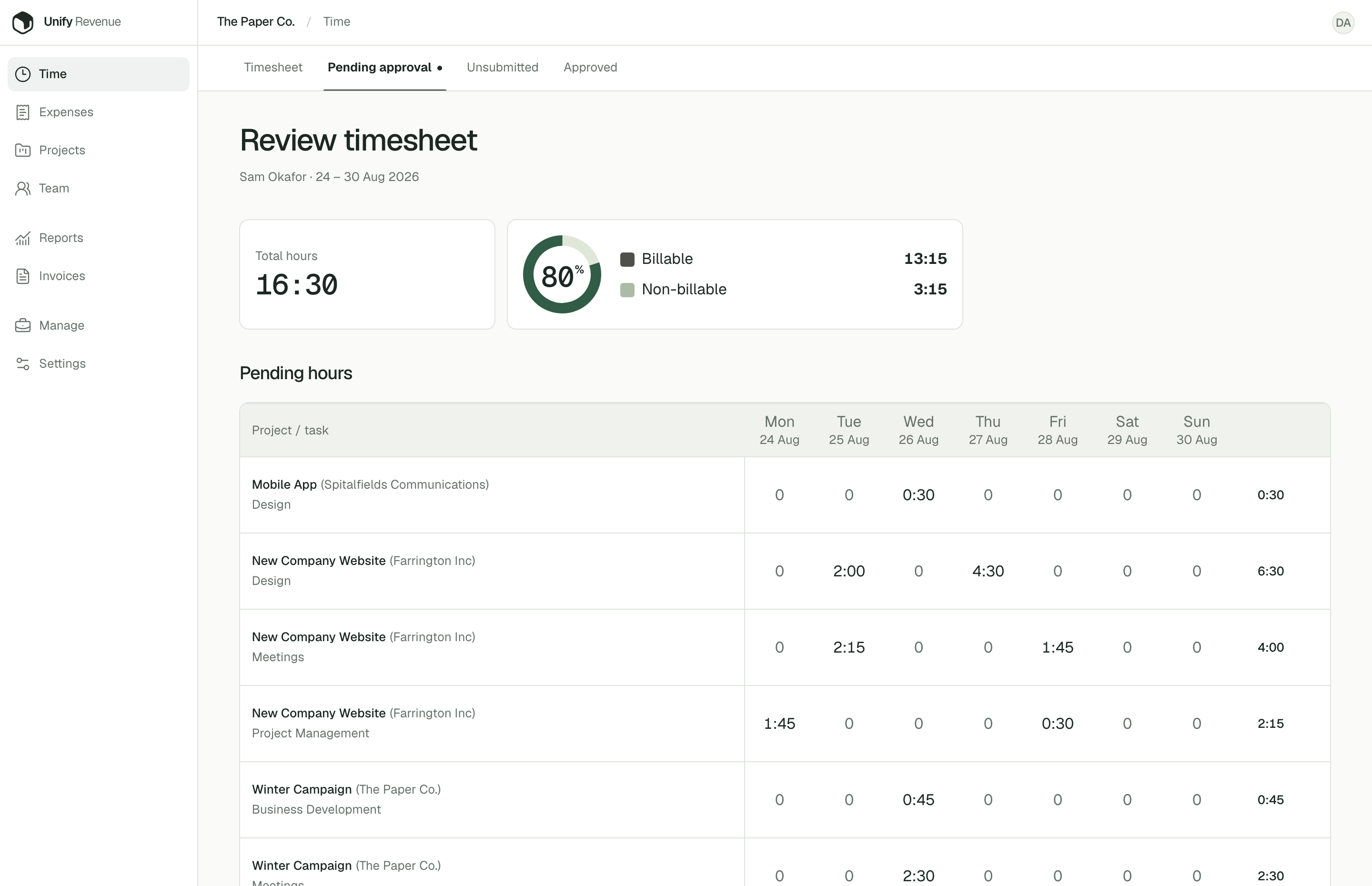1372x886 pixels.
Task: Click New Company Website Design row name
Action: pos(363,571)
